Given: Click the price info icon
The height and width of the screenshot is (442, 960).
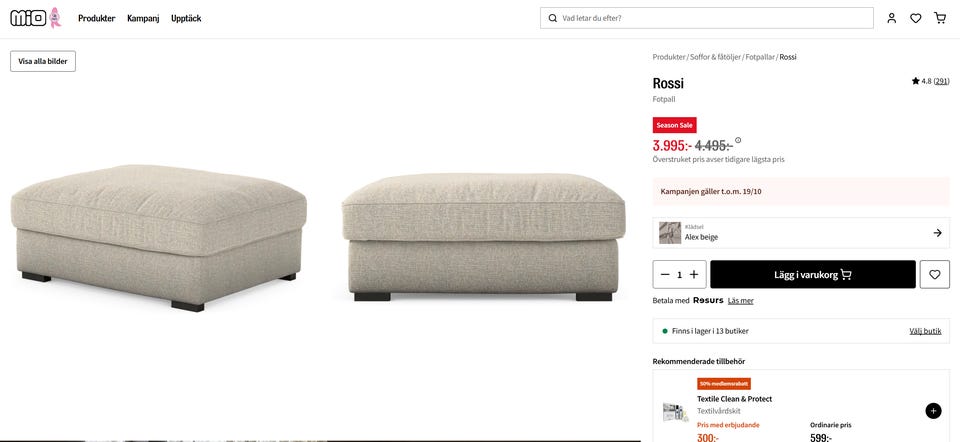Looking at the screenshot, I should pyautogui.click(x=738, y=140).
